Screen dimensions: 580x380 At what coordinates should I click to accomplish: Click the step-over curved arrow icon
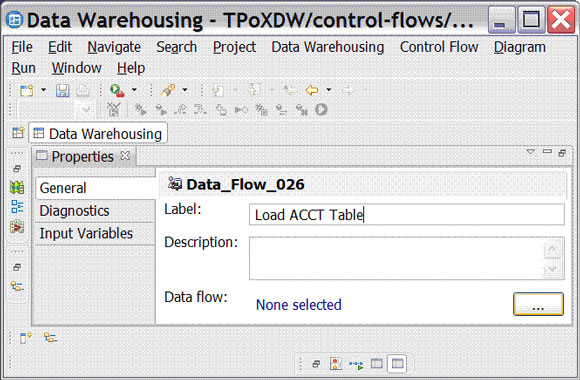point(181,110)
